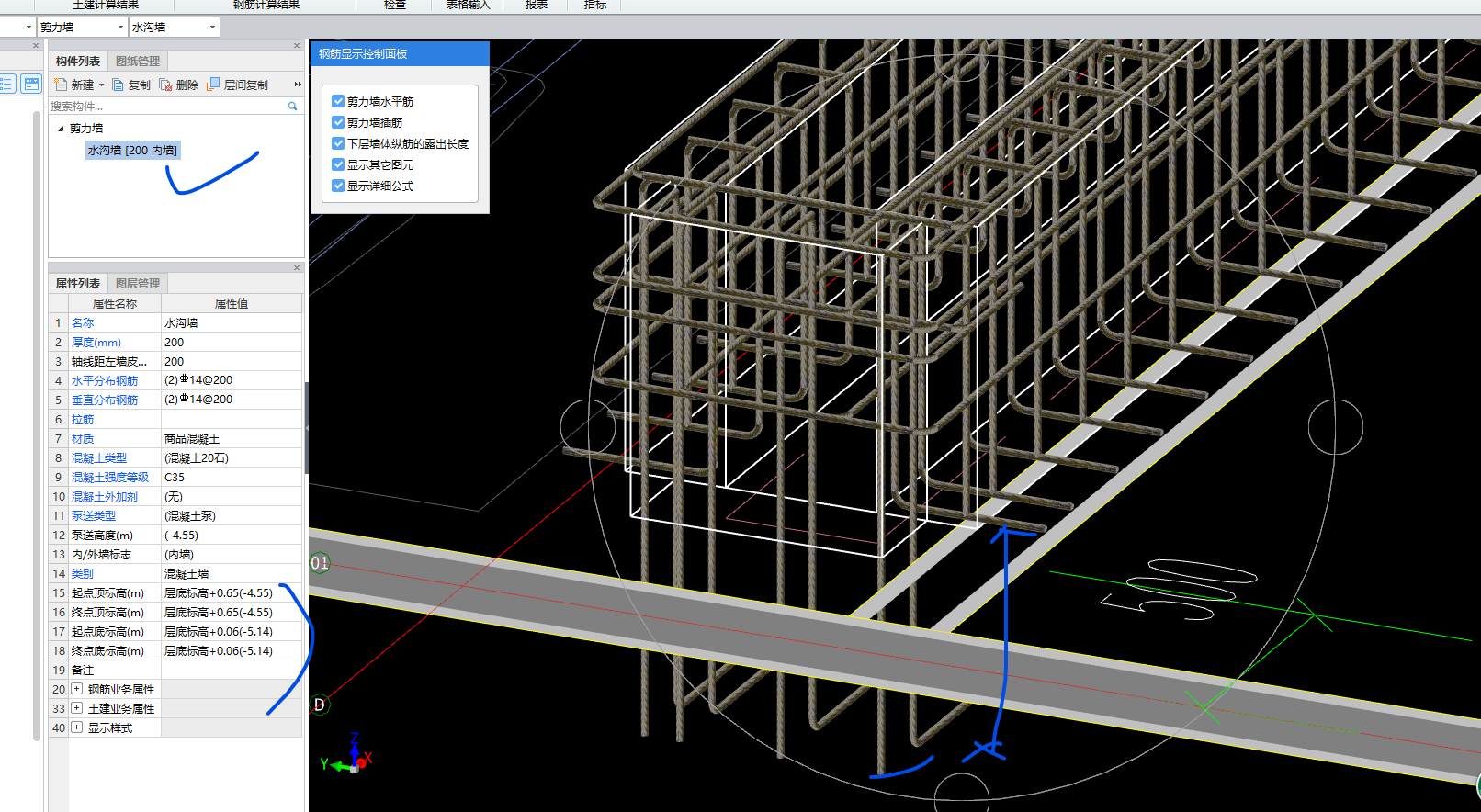Expand the component toolbar overflow arrows
Screen dimensions: 1481x812
pyautogui.click(x=297, y=85)
